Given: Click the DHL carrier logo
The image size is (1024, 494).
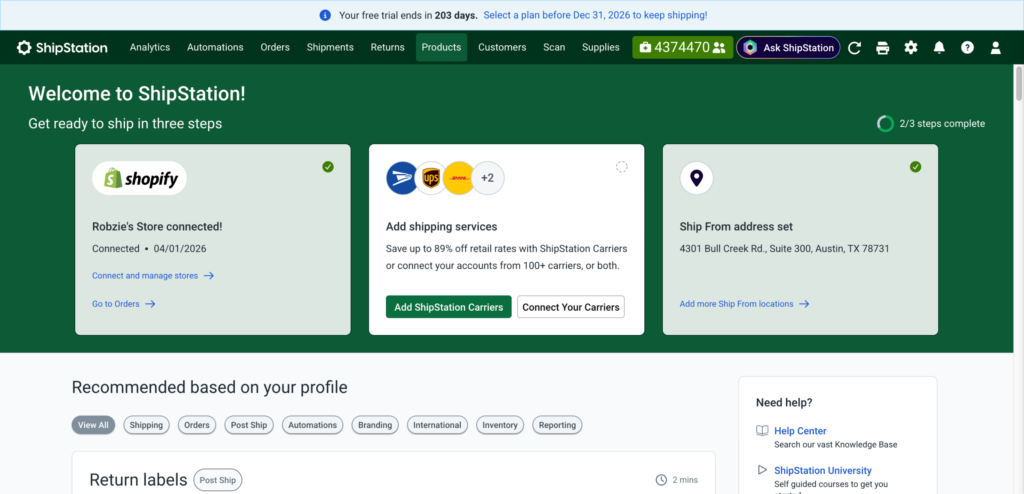Looking at the screenshot, I should click(458, 178).
